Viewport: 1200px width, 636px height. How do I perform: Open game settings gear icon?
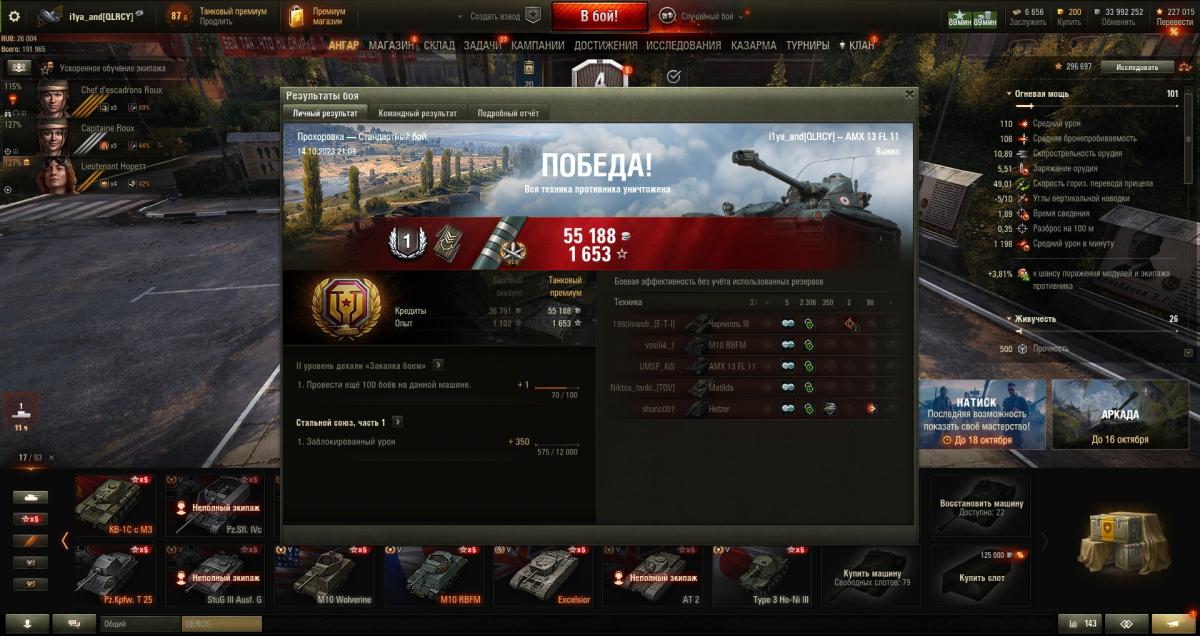point(14,16)
